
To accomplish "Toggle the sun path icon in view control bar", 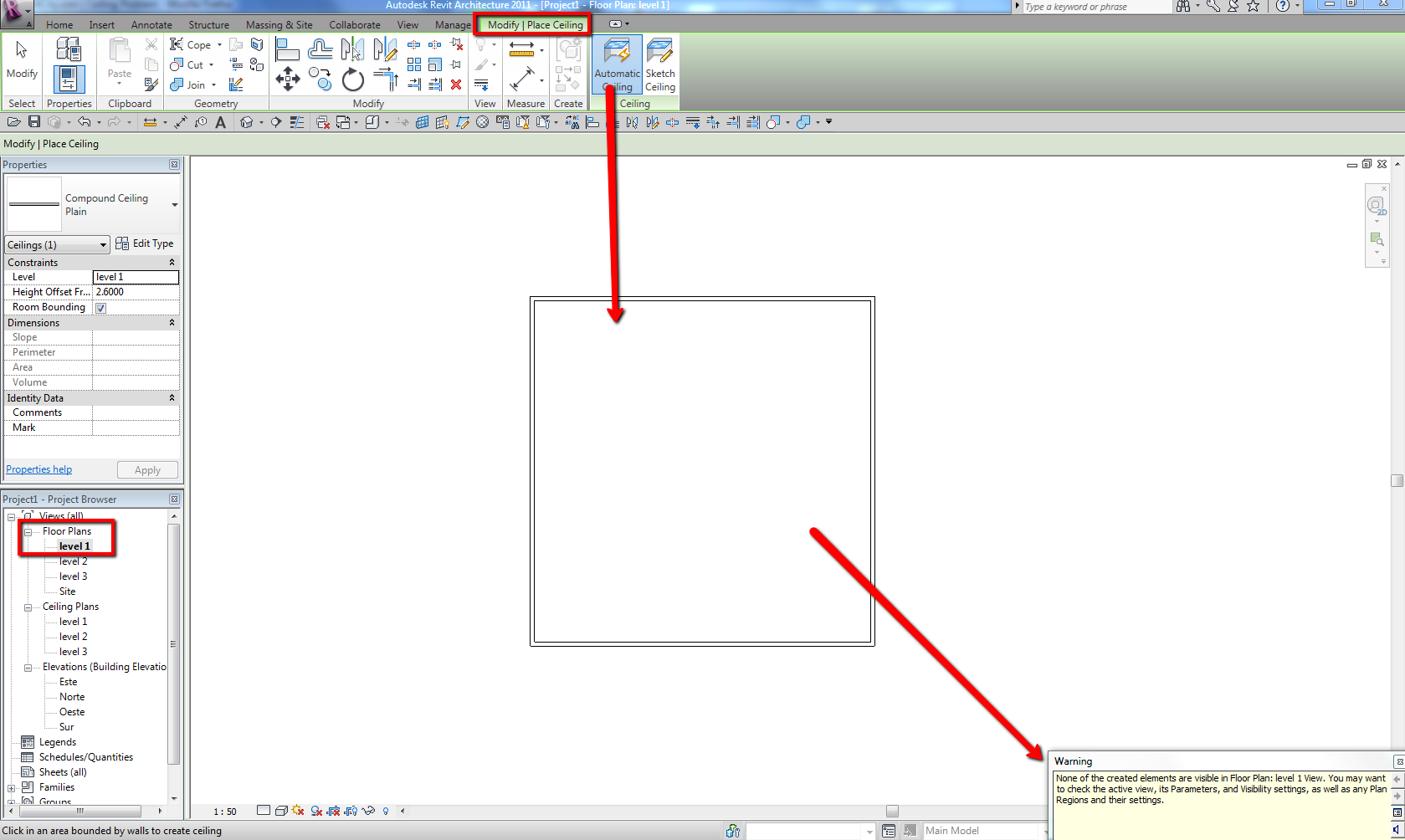I will 298,811.
